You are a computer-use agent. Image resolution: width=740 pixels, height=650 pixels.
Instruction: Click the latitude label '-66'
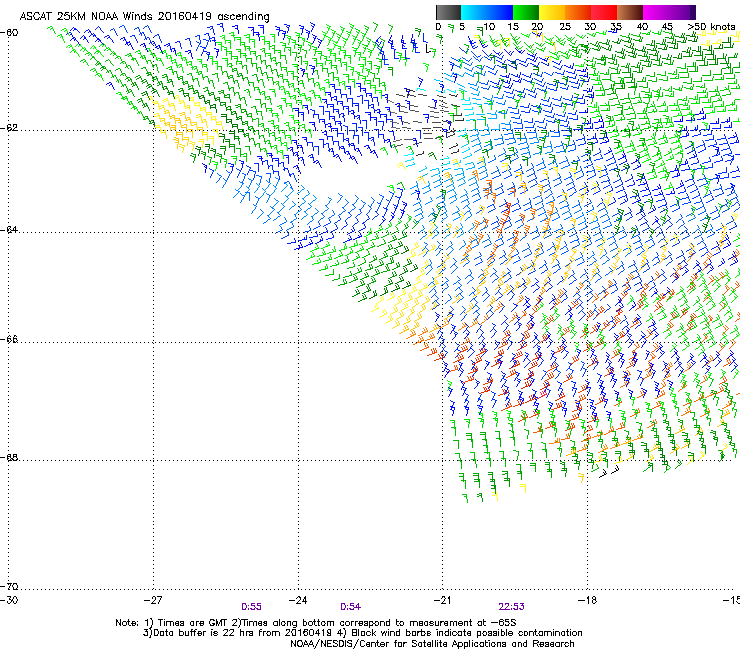click(x=9, y=340)
